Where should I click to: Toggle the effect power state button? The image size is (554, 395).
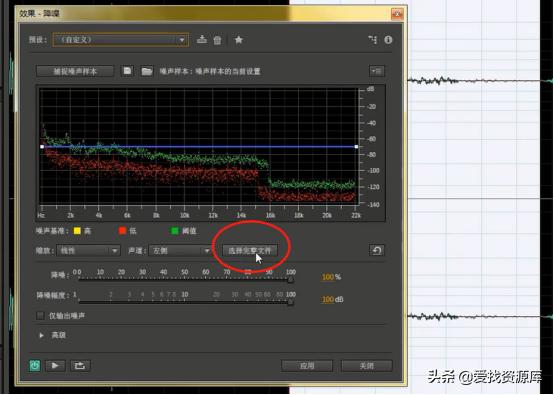click(x=35, y=365)
